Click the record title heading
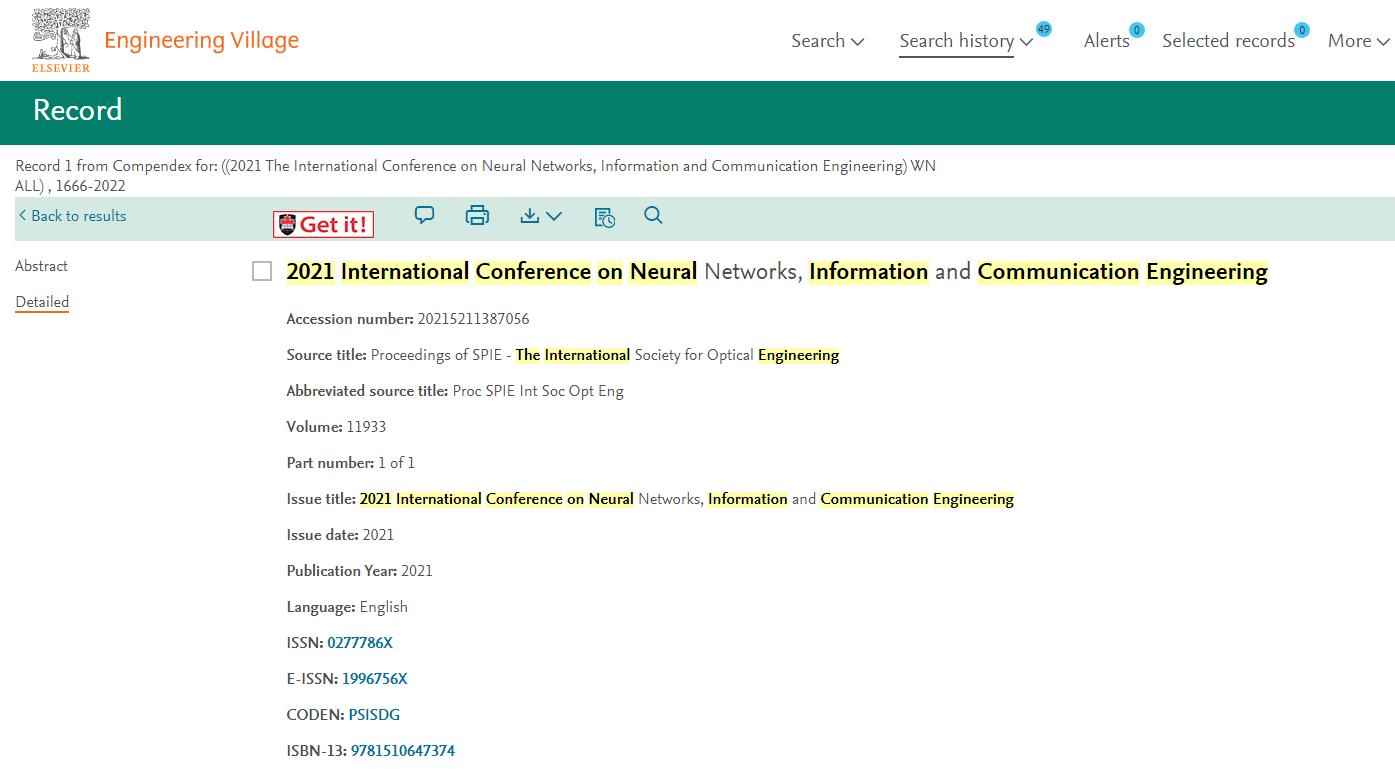 click(x=777, y=272)
